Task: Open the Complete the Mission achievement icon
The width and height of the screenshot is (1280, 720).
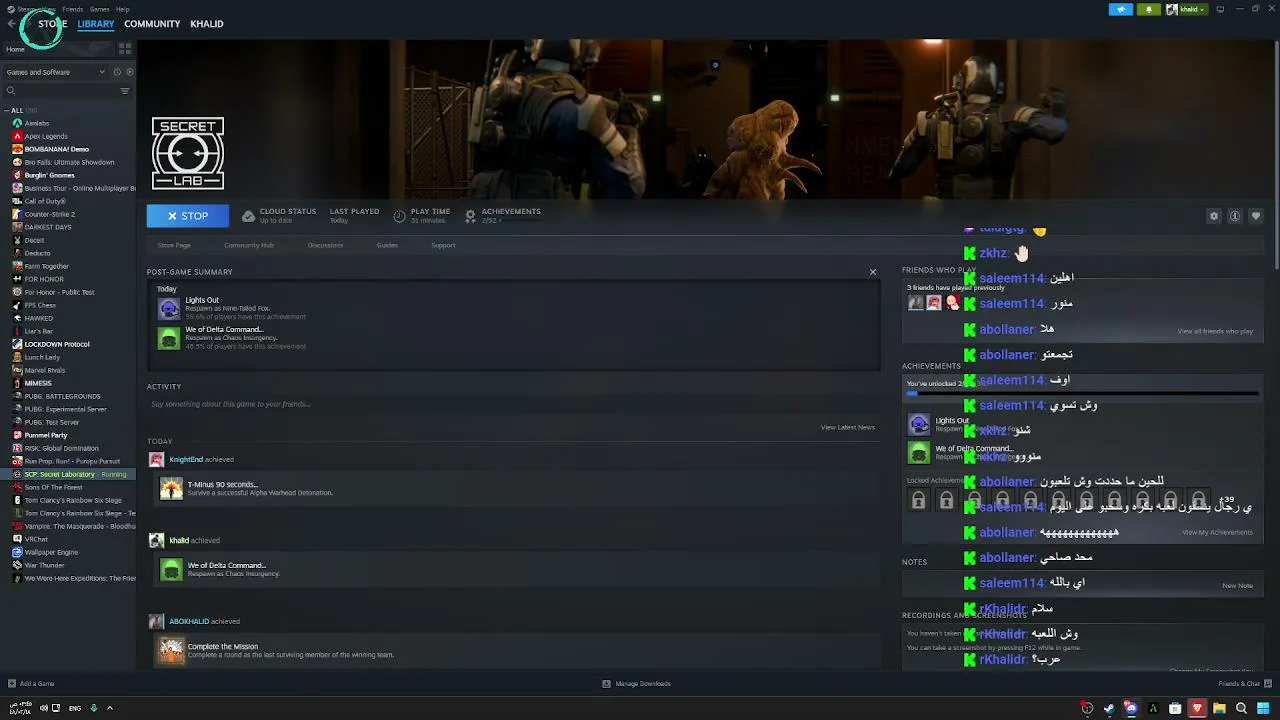Action: pos(172,651)
